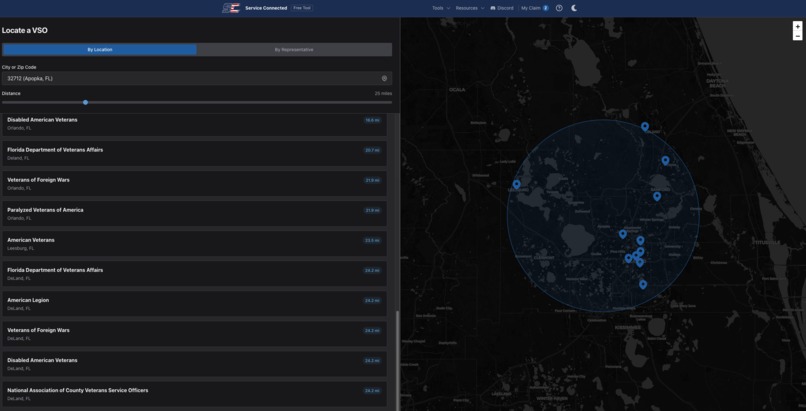
Task: Select the map pin northeast of Sanford
Action: [665, 161]
